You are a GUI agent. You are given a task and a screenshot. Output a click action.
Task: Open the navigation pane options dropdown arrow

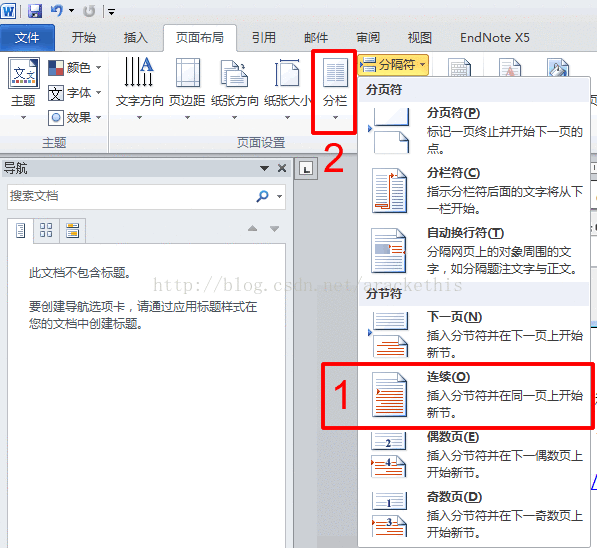(x=264, y=168)
